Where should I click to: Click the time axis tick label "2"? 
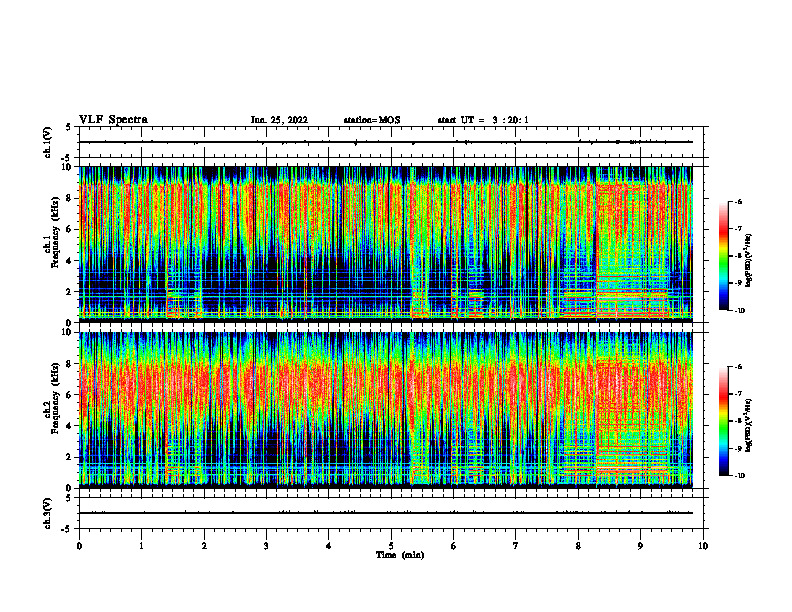pyautogui.click(x=204, y=546)
